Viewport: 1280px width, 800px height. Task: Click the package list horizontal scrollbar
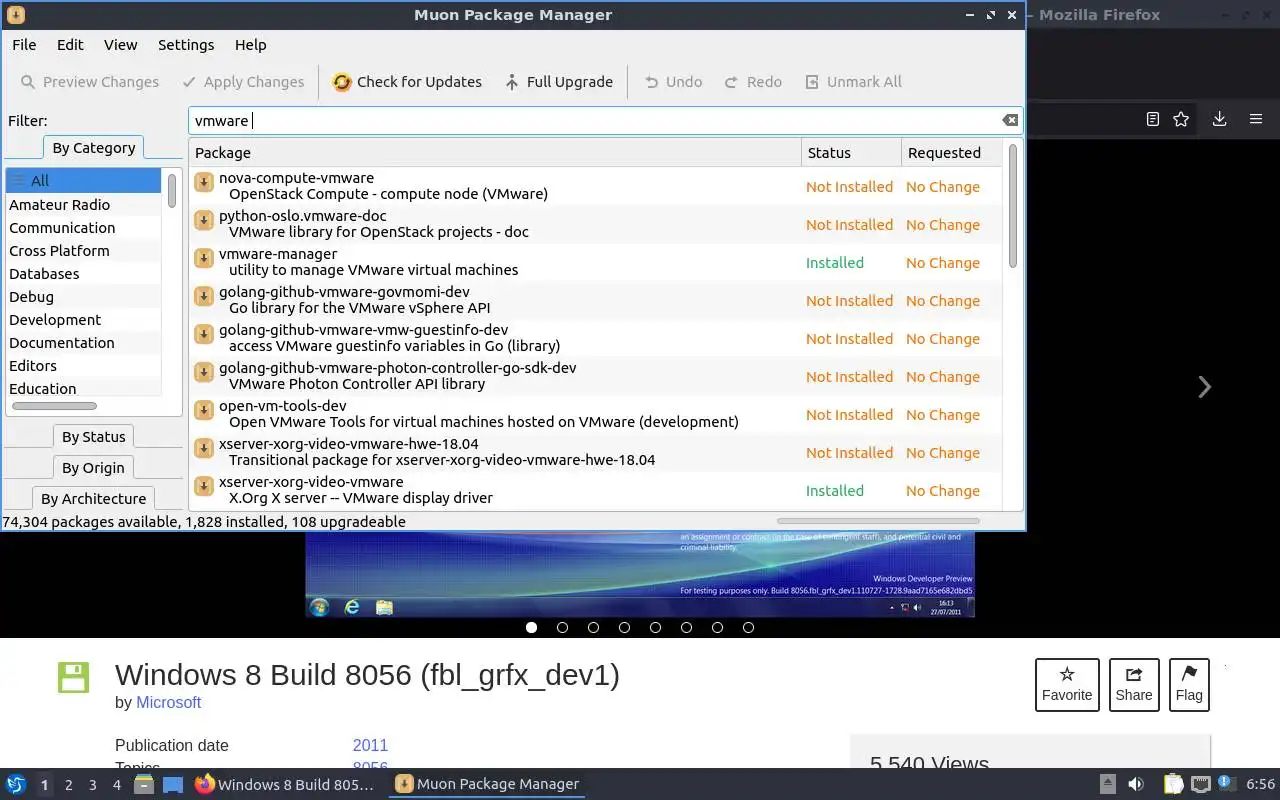(878, 521)
